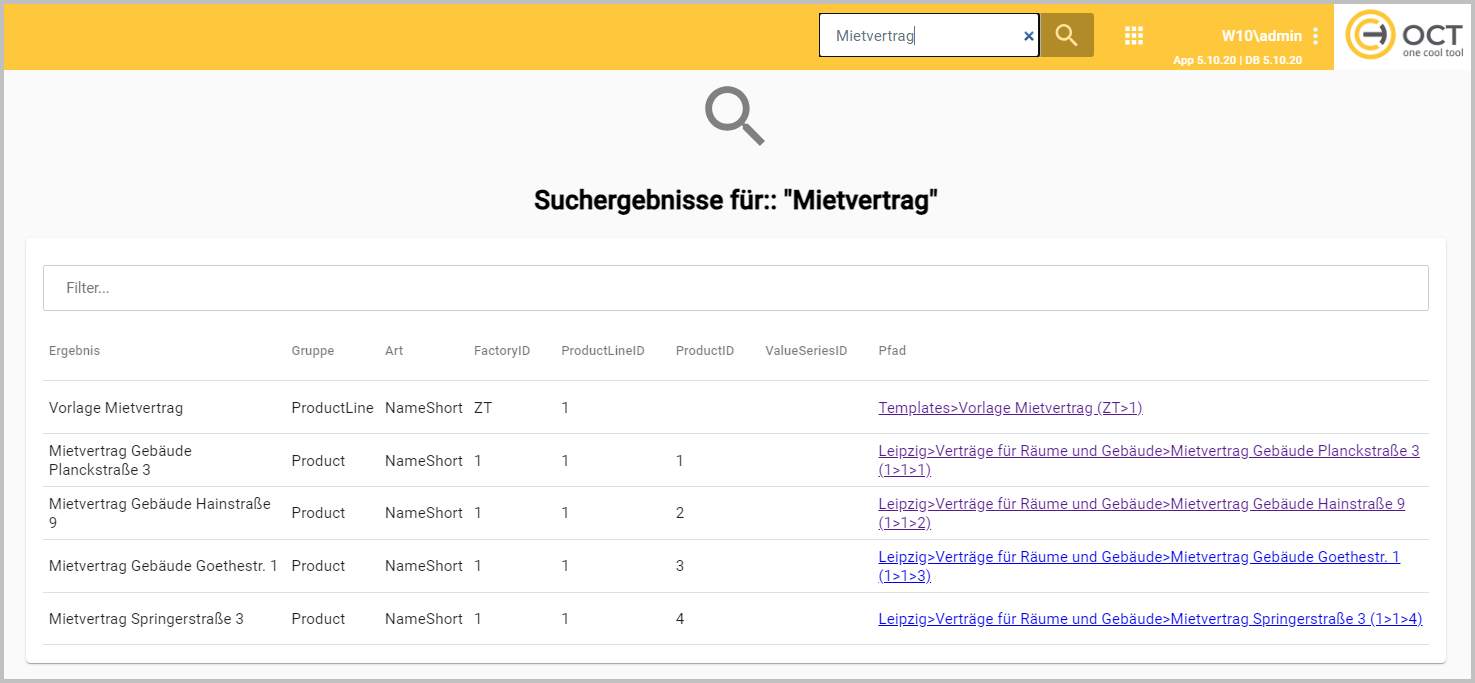Click the search magnifier button in header
This screenshot has height=683, width=1475.
1066,35
